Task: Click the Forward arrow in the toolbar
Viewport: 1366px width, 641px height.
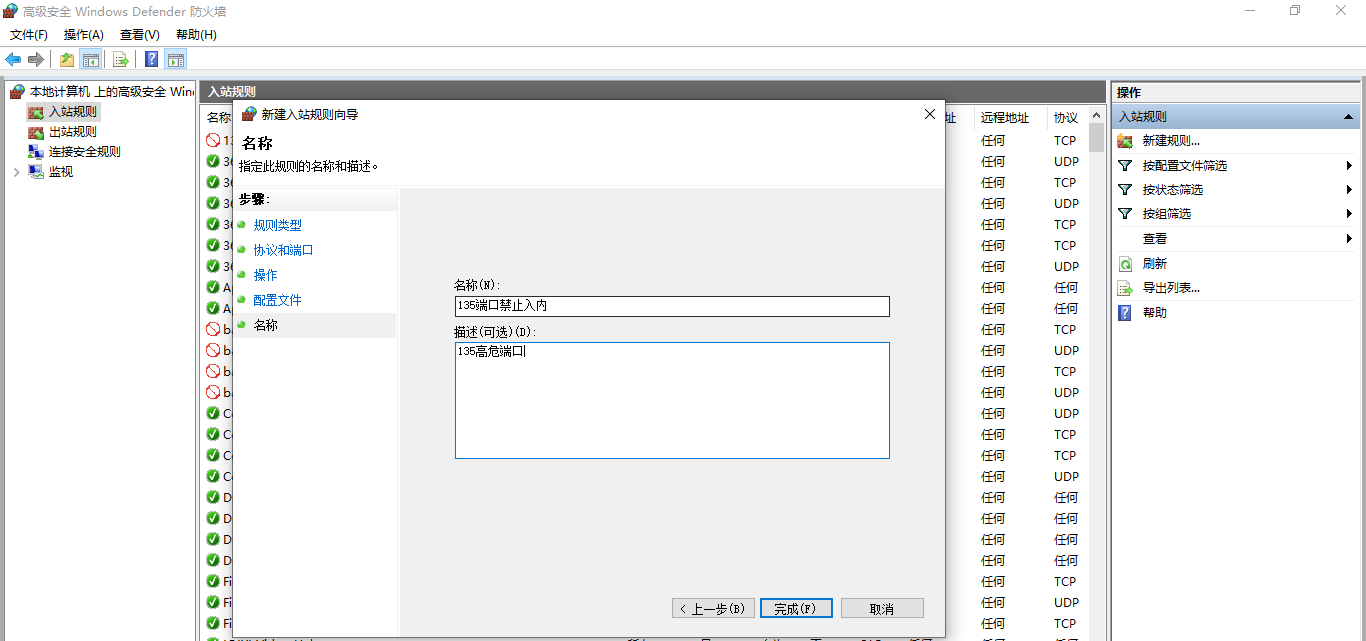Action: (x=36, y=59)
